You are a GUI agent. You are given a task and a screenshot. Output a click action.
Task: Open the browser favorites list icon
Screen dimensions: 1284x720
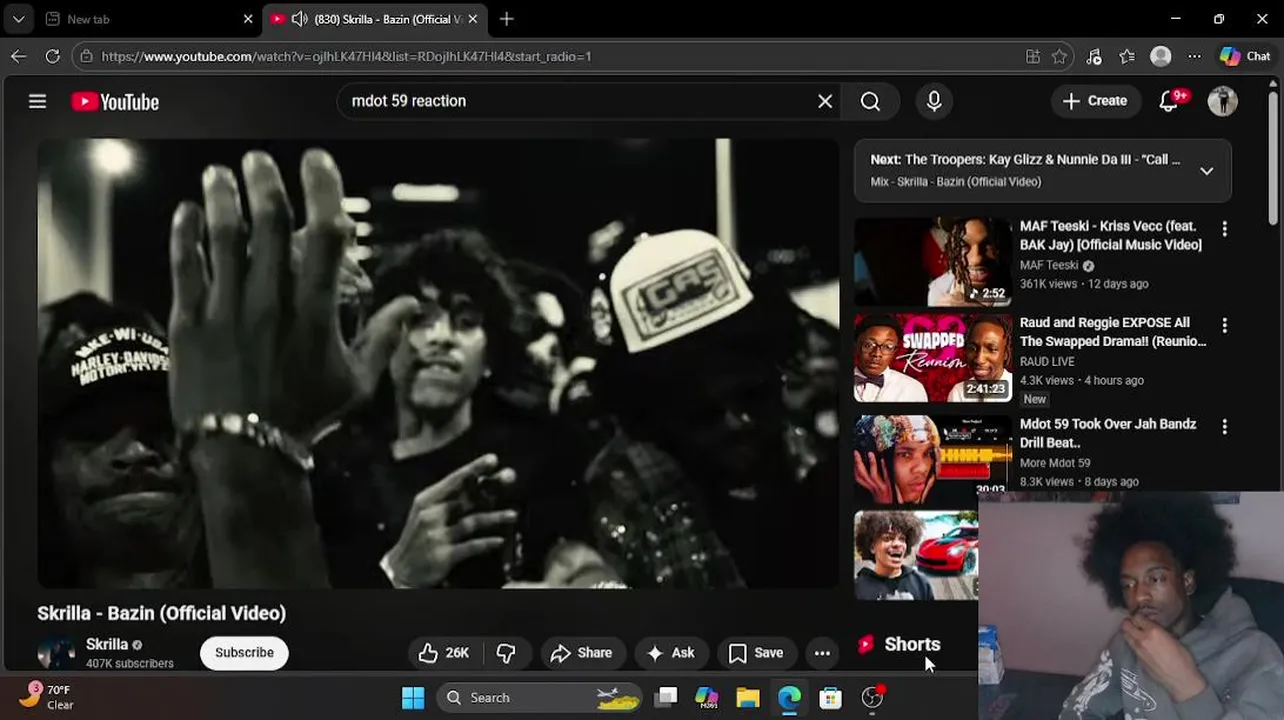[x=1127, y=56]
